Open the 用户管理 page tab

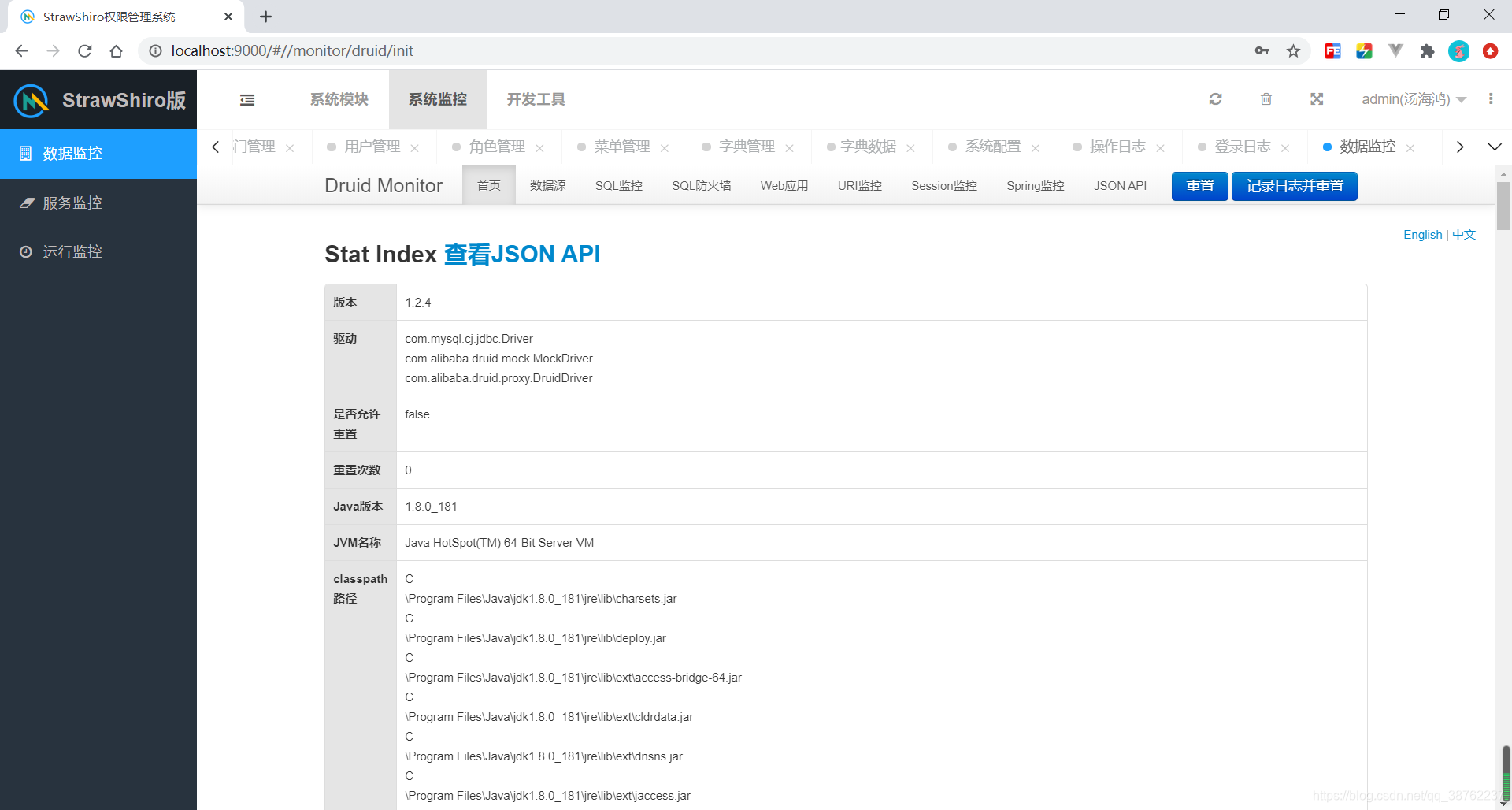372,147
